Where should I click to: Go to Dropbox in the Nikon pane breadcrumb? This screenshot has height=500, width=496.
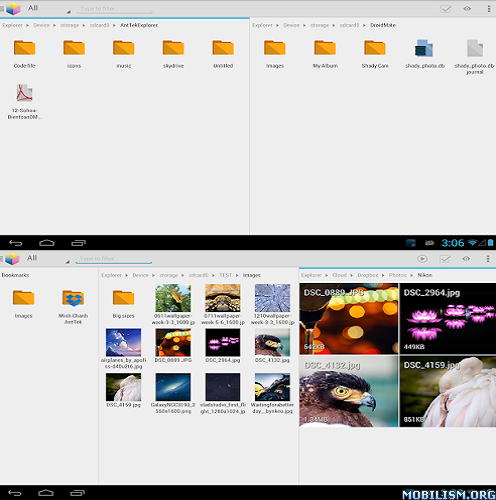point(368,275)
